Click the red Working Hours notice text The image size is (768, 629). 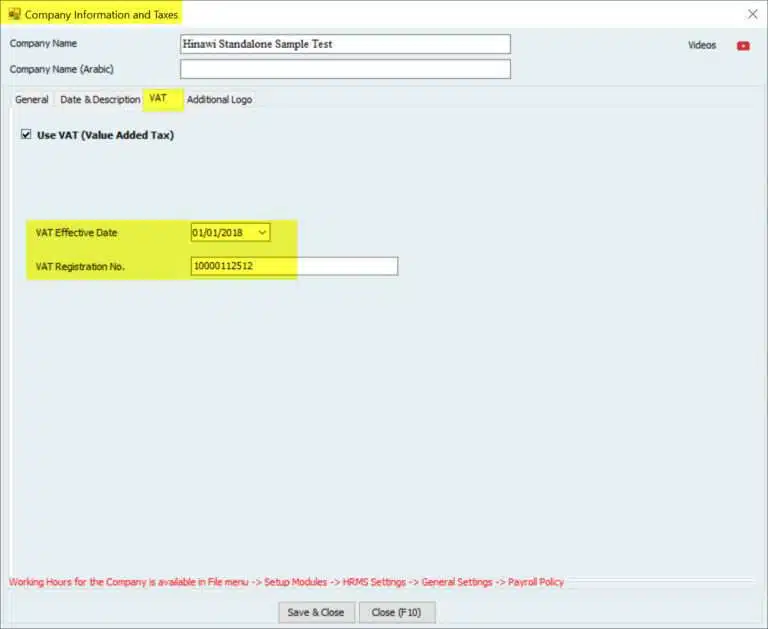tap(287, 582)
